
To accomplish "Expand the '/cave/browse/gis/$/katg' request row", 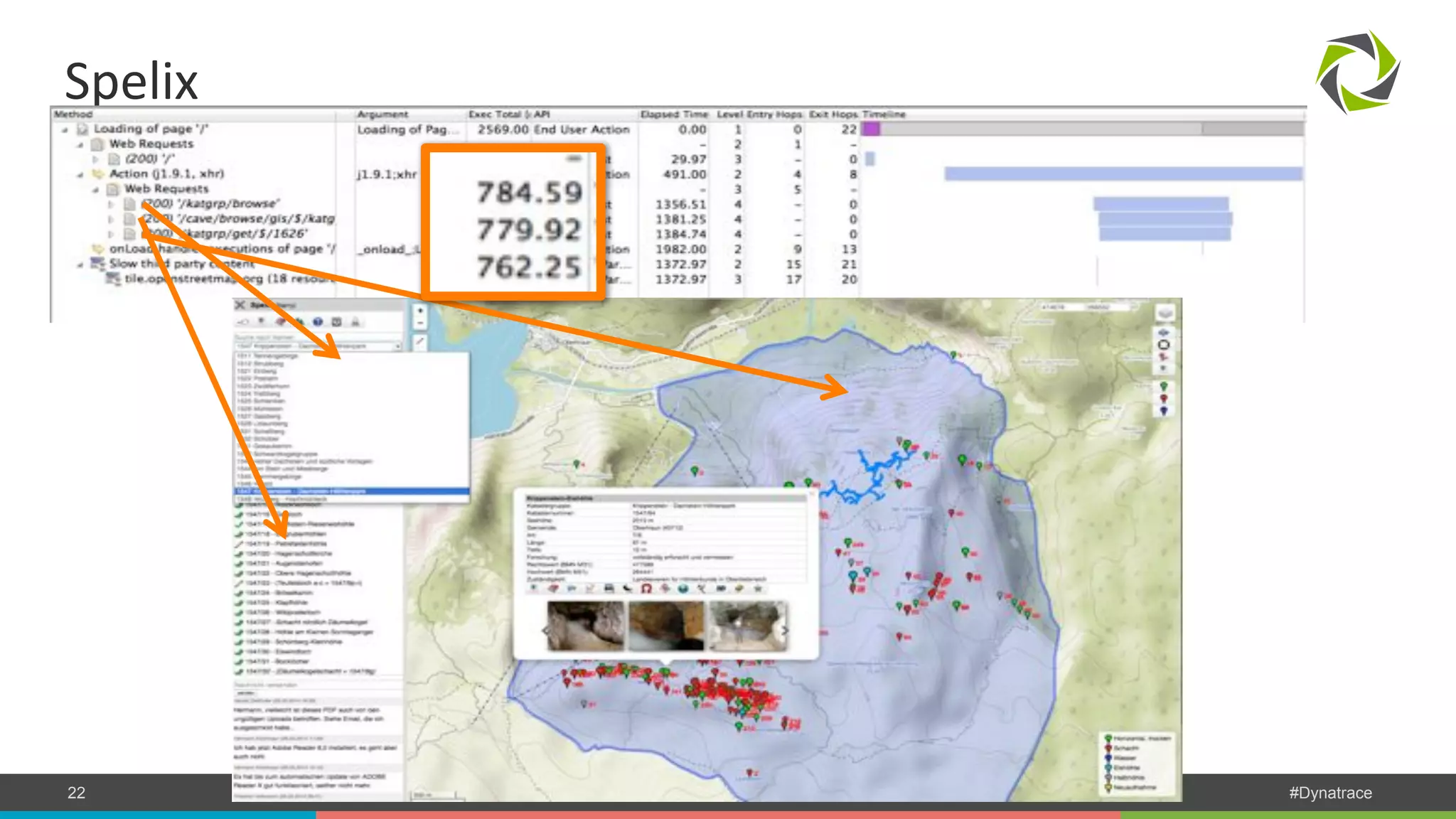I will click(x=111, y=219).
